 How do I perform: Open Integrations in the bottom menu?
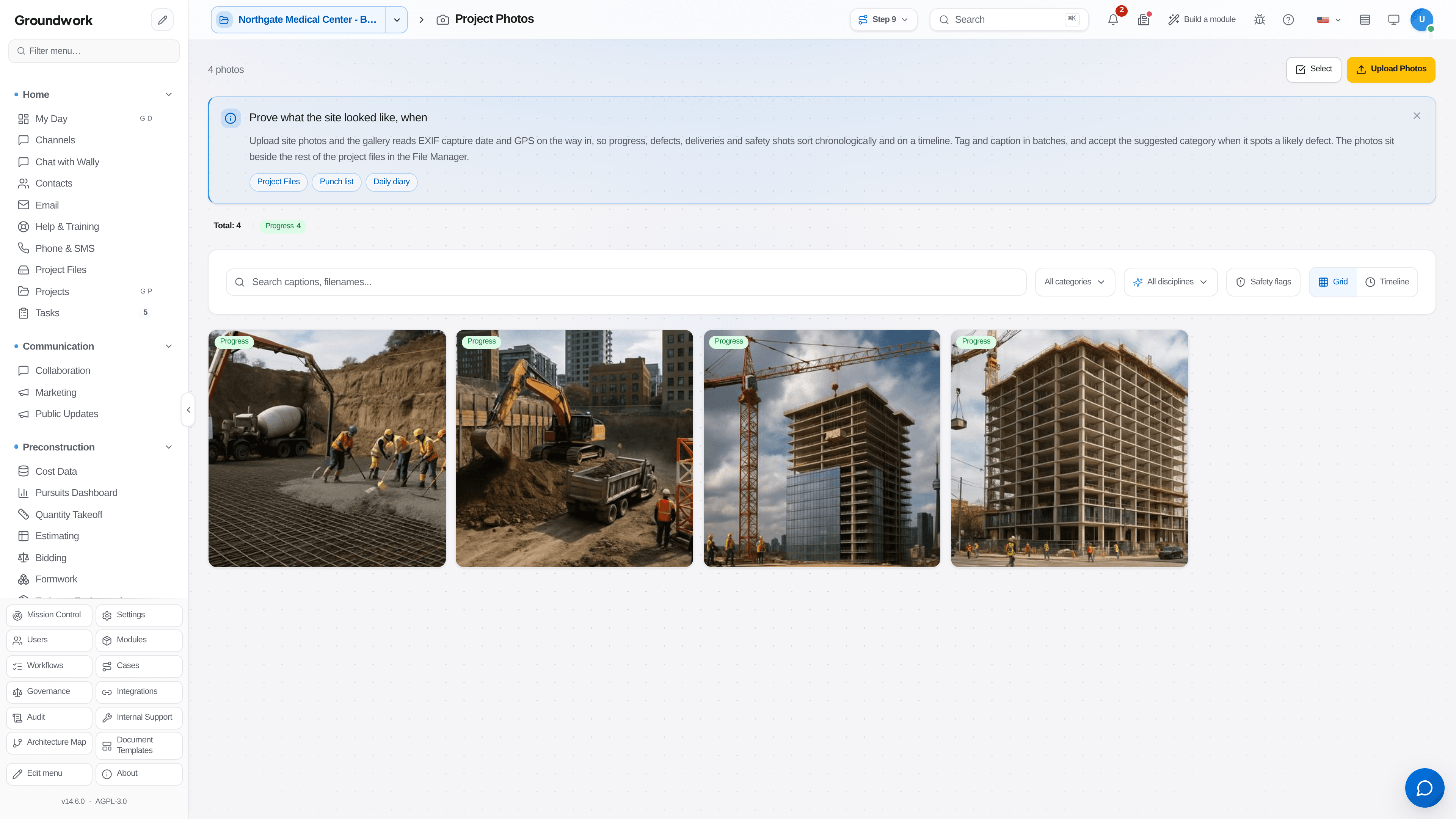139,692
